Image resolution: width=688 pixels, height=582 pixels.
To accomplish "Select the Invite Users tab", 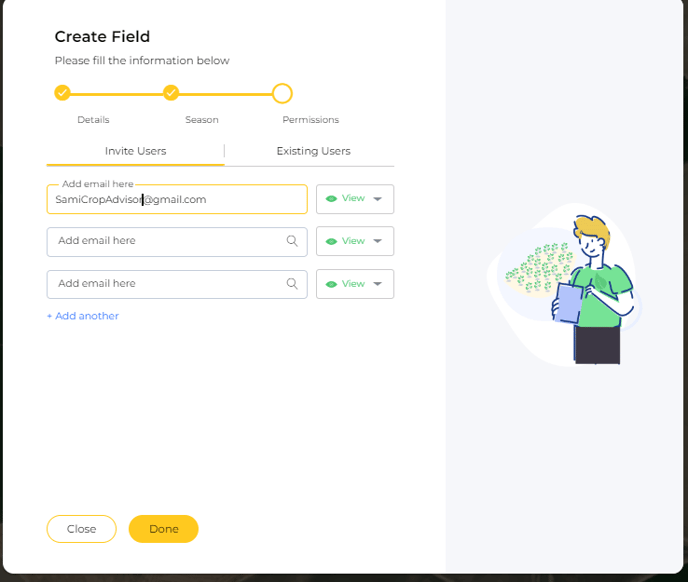I will point(135,151).
